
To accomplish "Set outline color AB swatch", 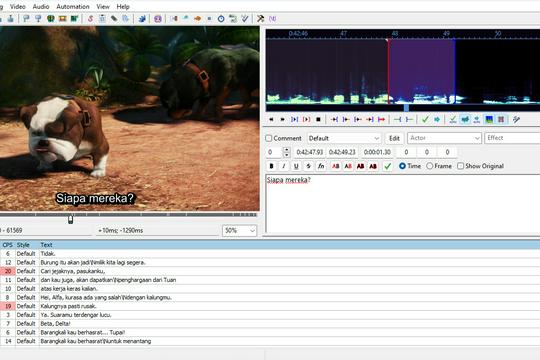I will (x=361, y=166).
